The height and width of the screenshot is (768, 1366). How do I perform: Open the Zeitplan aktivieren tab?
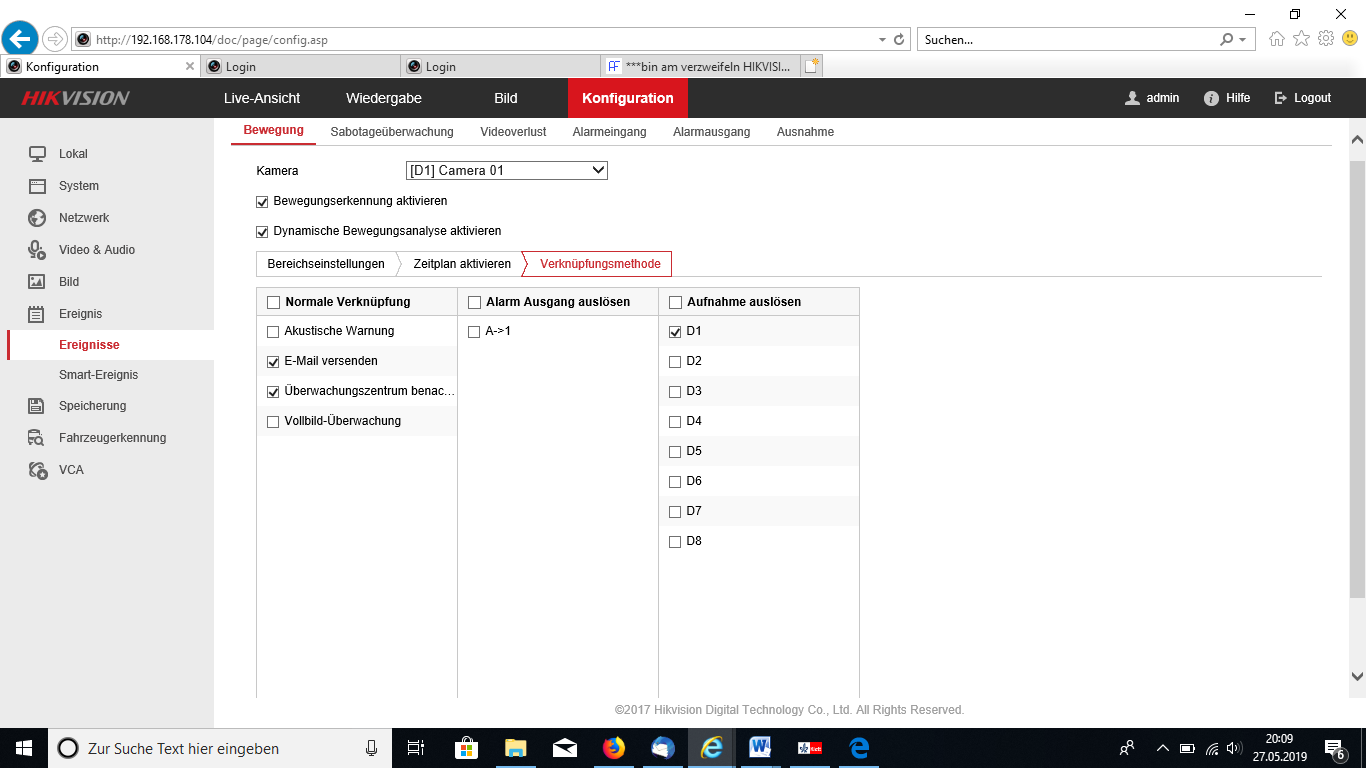coord(462,264)
